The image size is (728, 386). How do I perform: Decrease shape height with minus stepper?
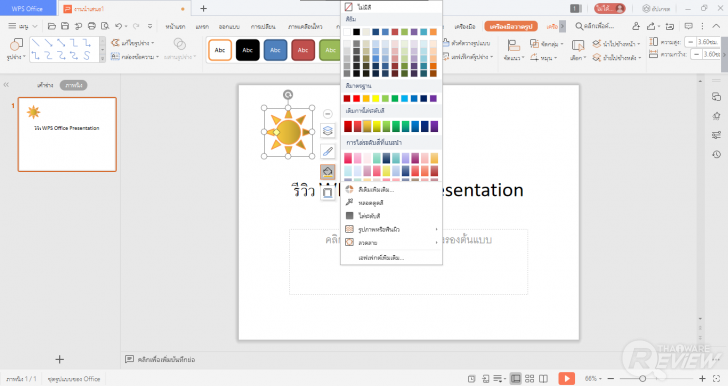[x=691, y=42]
